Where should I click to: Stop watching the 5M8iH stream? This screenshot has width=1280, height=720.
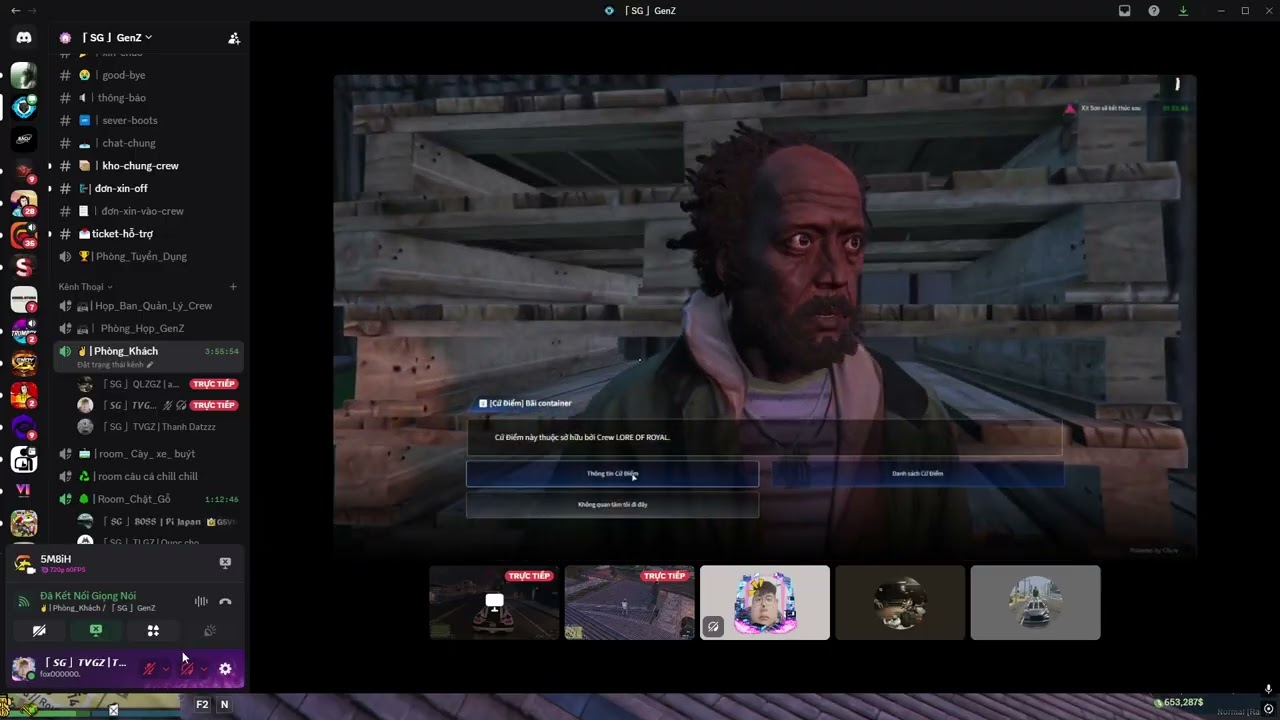coord(225,563)
